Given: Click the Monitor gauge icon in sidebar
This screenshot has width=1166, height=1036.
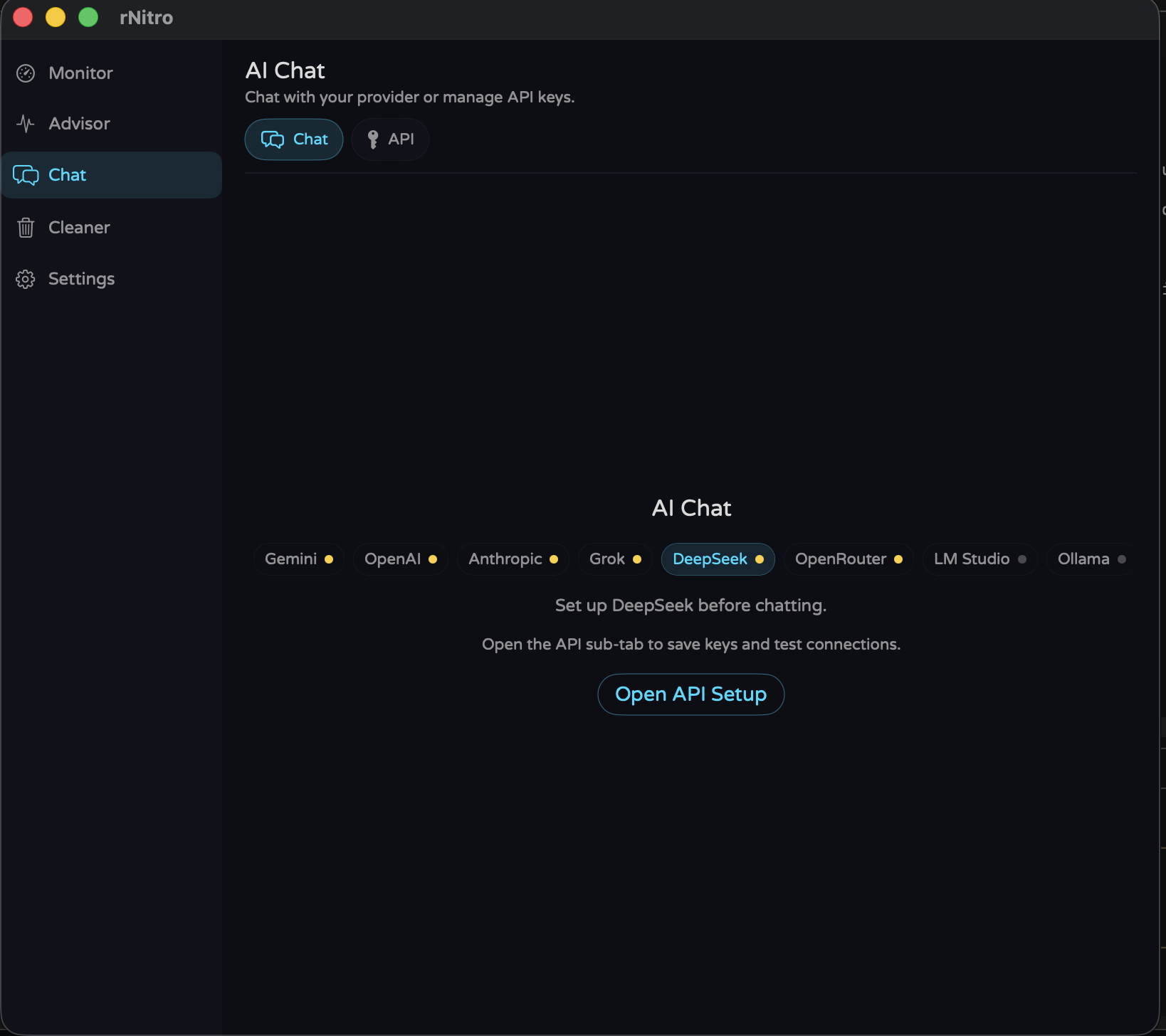Looking at the screenshot, I should pos(26,73).
